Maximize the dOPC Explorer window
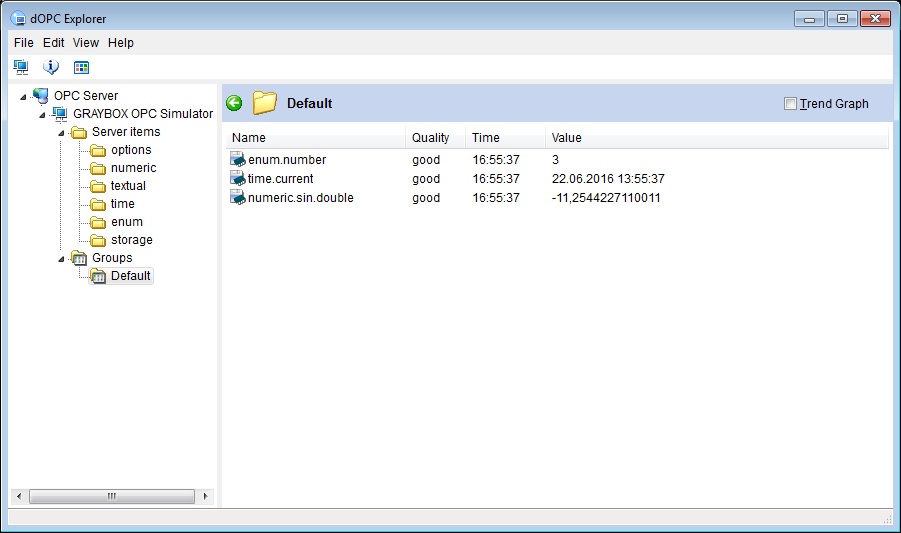The image size is (901, 533). [842, 19]
